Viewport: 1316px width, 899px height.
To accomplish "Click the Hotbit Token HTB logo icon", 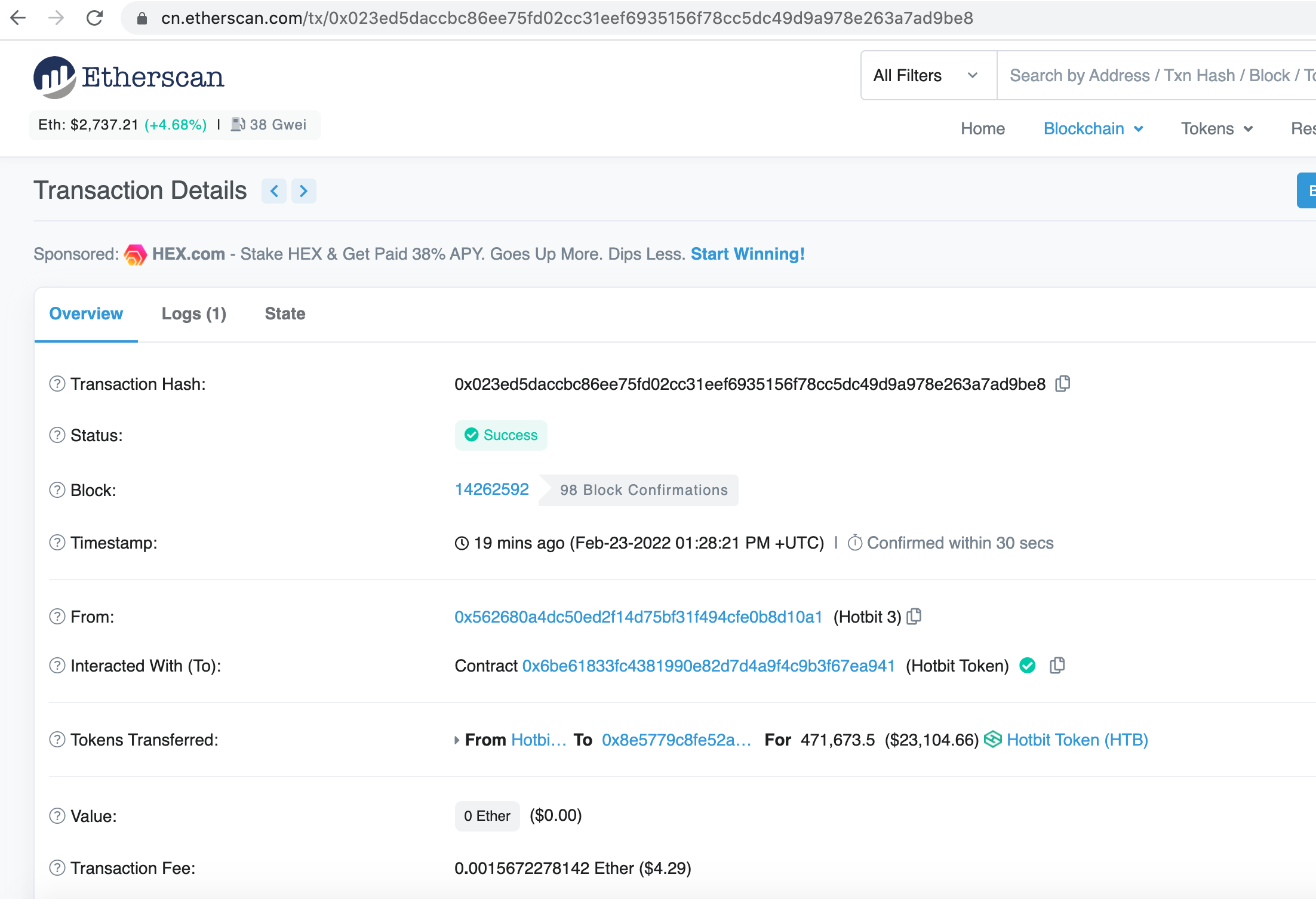I will click(992, 740).
